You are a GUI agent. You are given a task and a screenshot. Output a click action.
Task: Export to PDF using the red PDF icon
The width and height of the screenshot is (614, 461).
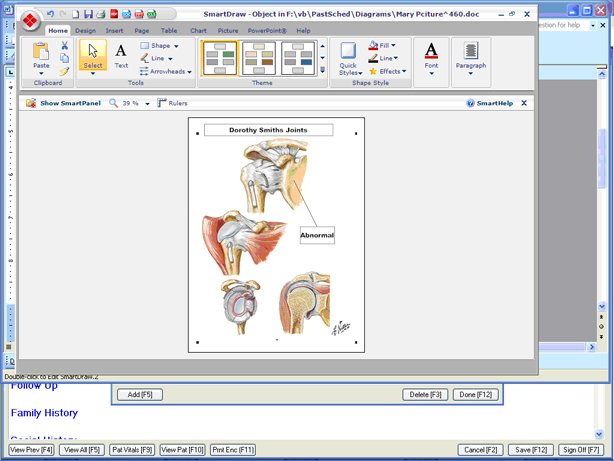[114, 14]
